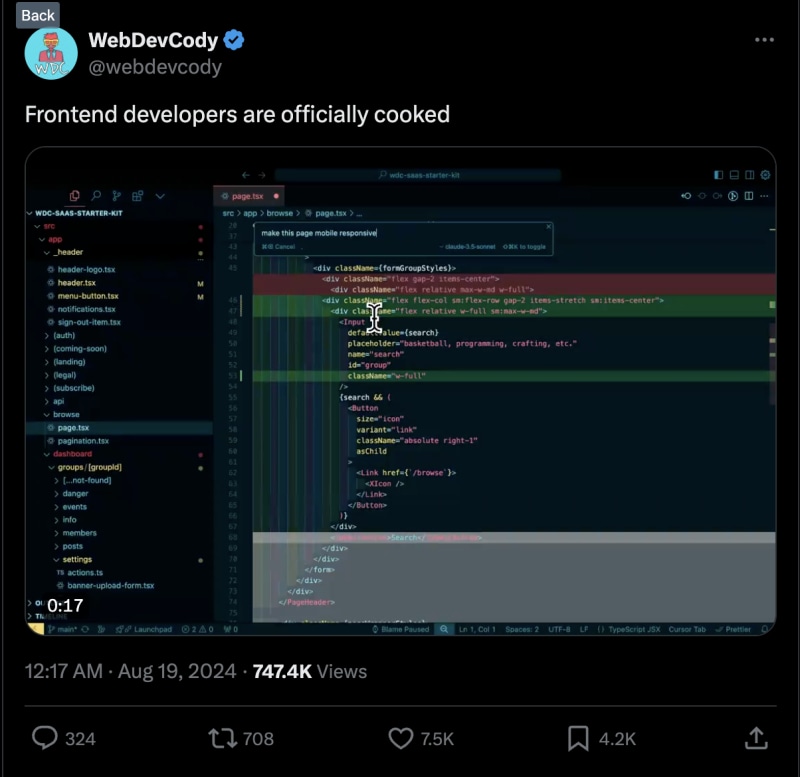800x777 pixels.
Task: Open the Explorer files icon in the sidebar
Action: coord(75,196)
